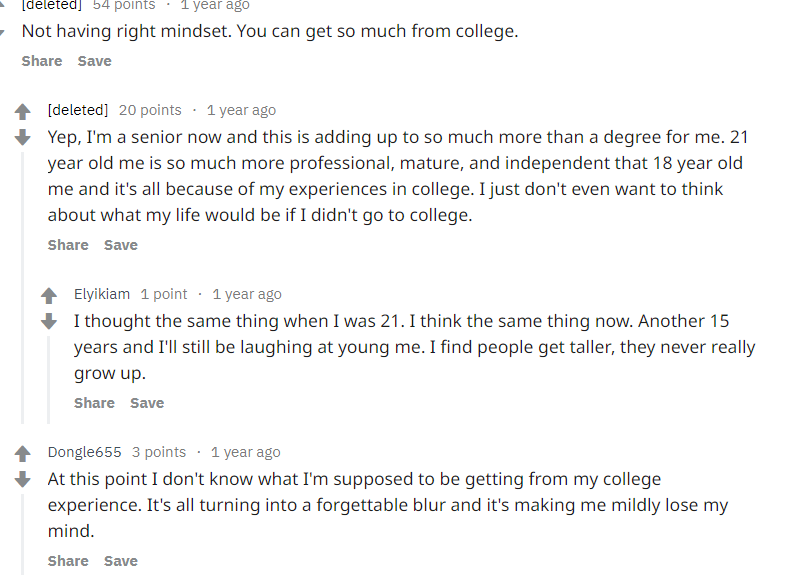Save Dongle655's comment
798x575 pixels.
(121, 561)
